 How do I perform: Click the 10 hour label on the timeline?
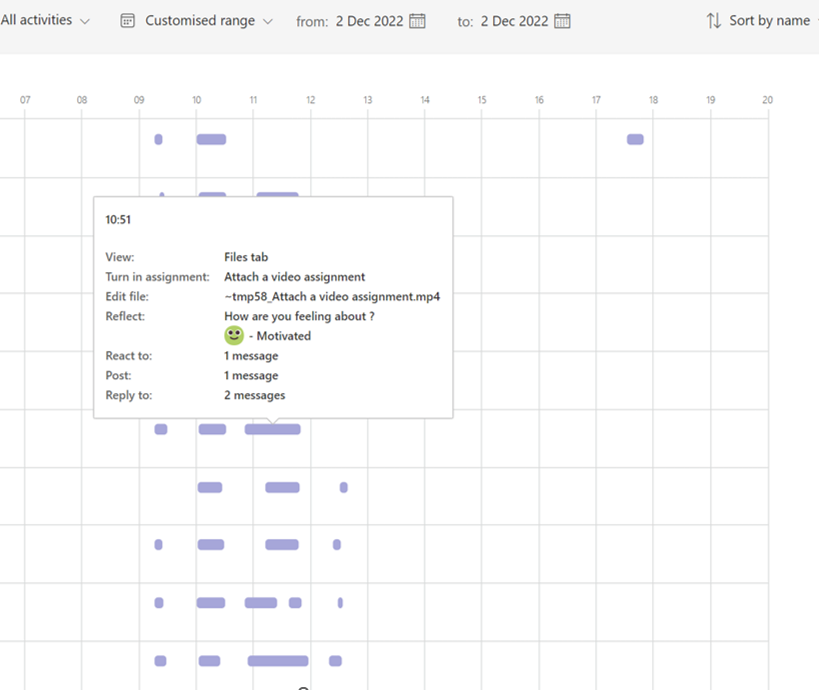196,100
